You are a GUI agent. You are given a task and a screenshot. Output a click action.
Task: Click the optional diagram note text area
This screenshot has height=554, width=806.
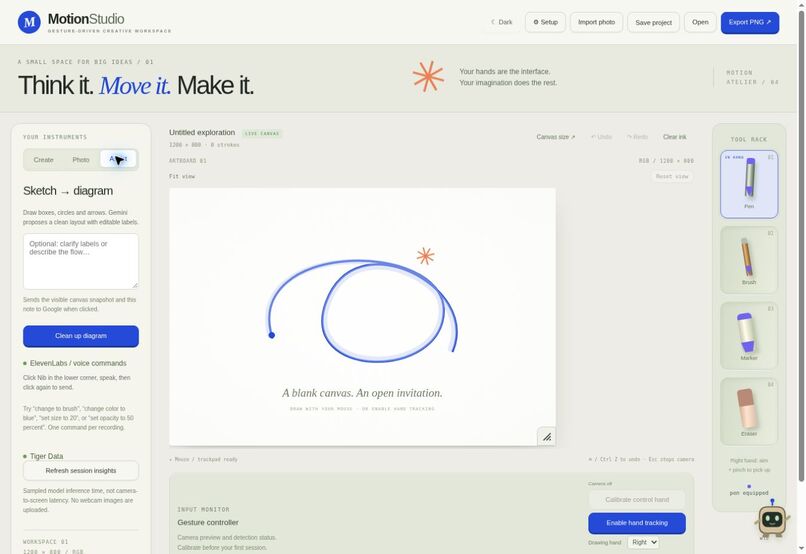tap(81, 261)
